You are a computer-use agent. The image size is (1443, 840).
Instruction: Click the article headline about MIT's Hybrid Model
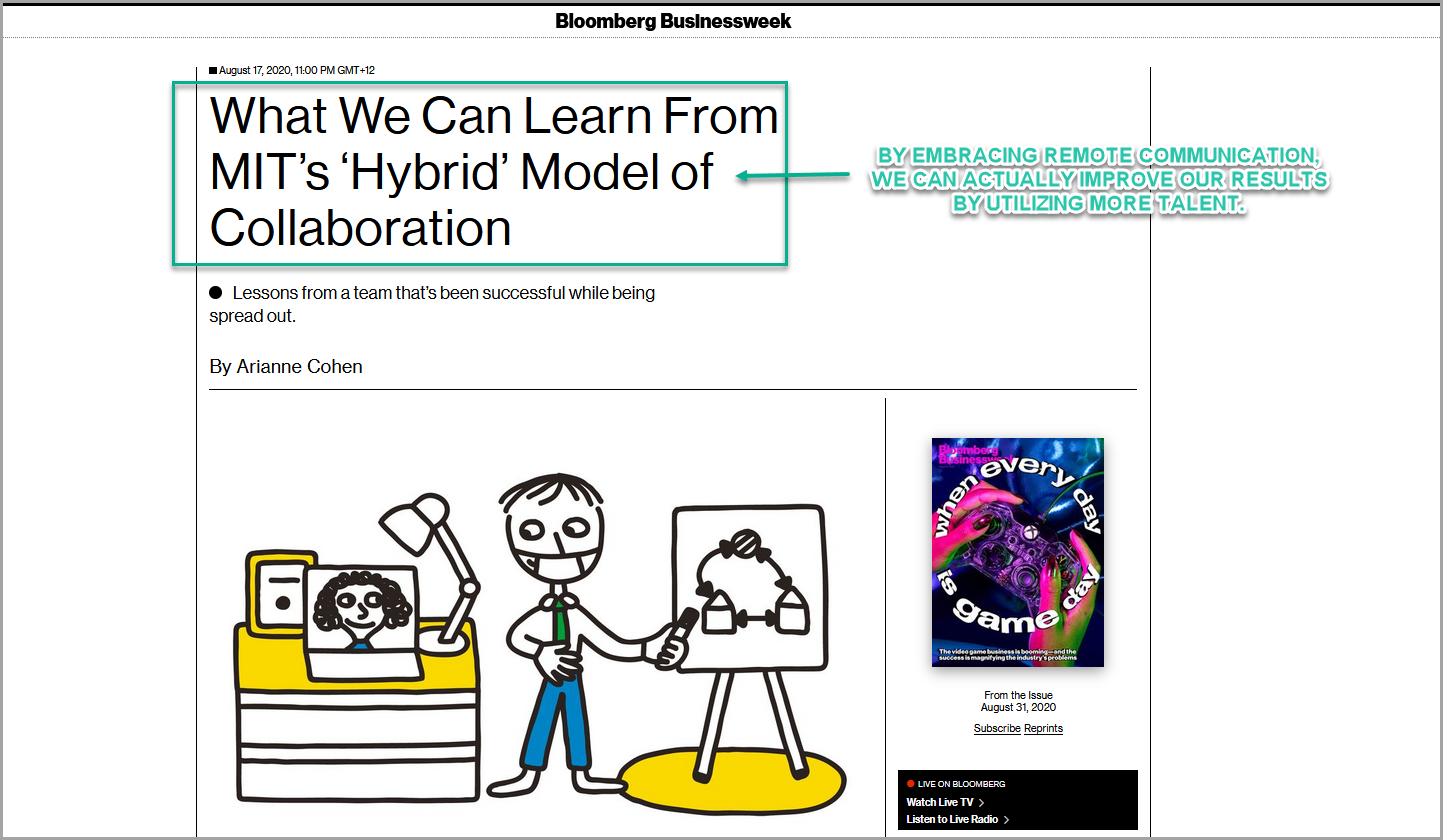(x=494, y=172)
